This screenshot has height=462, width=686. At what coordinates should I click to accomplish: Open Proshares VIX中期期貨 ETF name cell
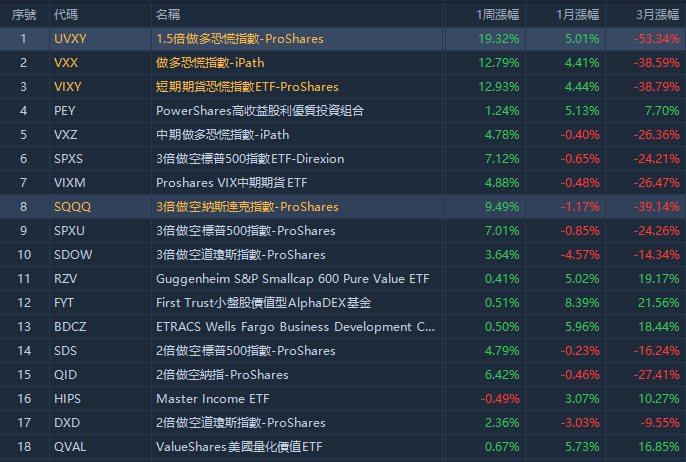pos(232,183)
